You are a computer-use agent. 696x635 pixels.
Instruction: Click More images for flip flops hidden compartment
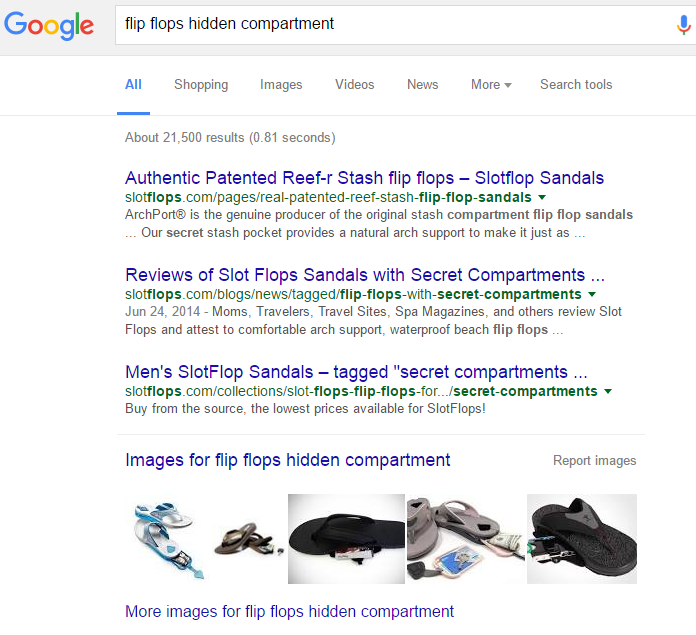click(289, 611)
